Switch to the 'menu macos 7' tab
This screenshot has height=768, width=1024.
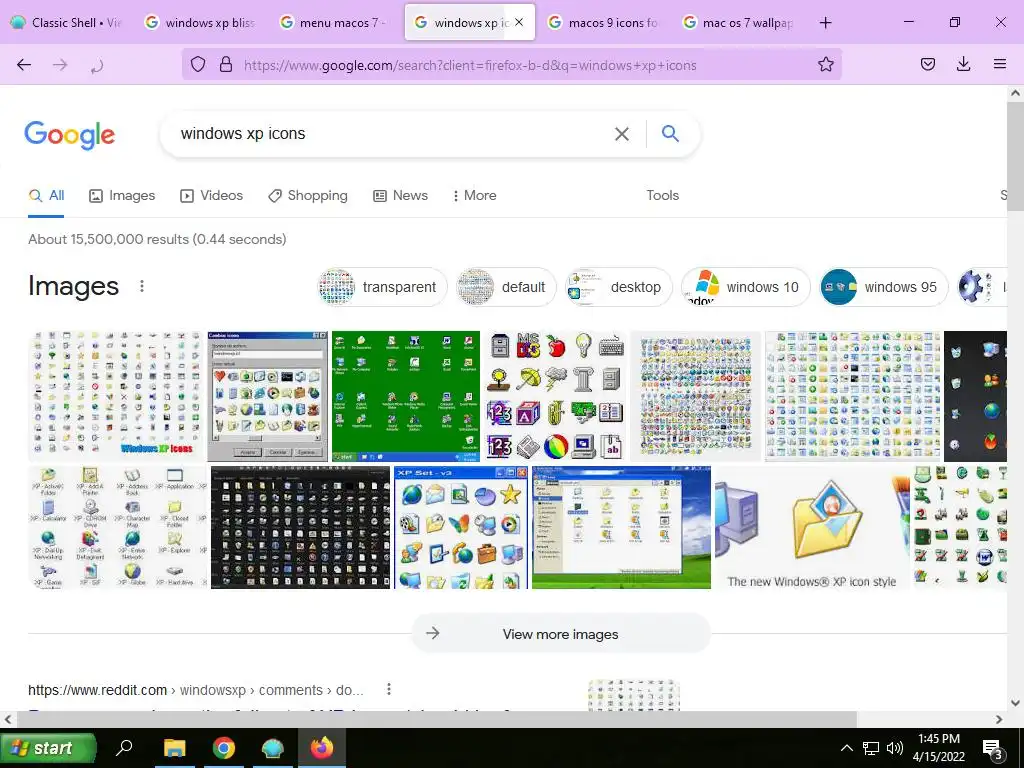335,23
